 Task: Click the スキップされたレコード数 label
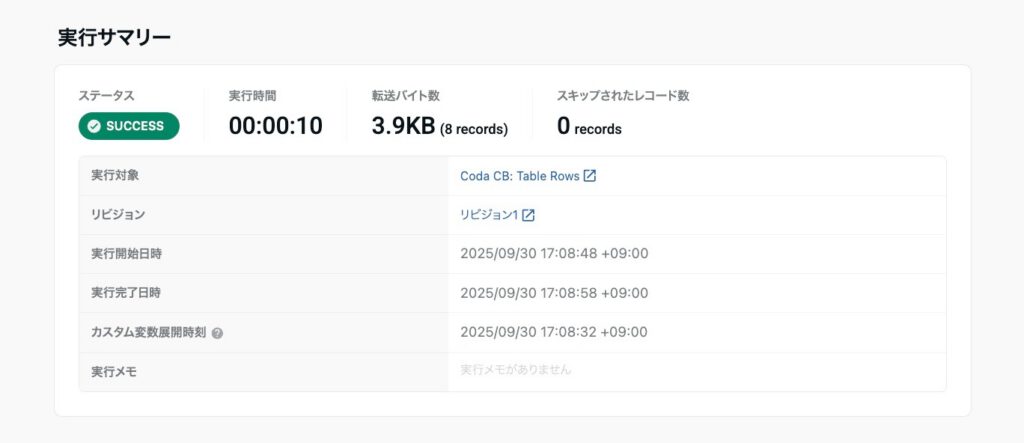pos(623,96)
